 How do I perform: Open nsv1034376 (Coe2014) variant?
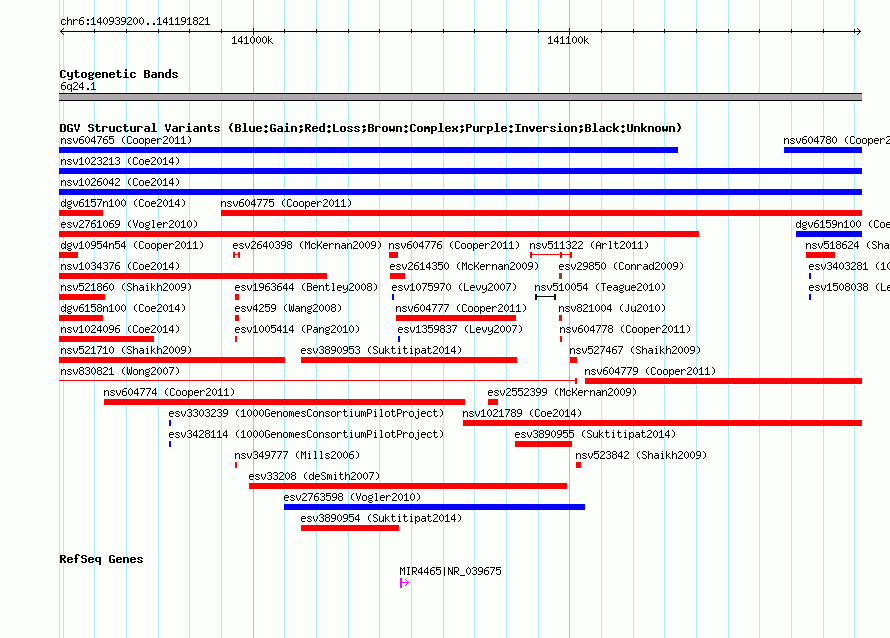point(120,266)
